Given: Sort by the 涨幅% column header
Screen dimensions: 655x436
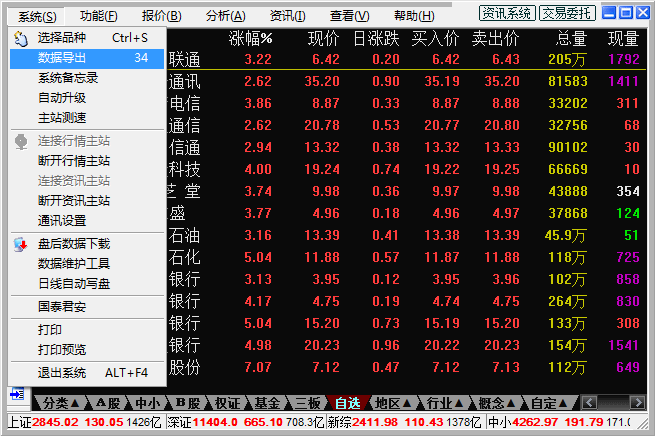Looking at the screenshot, I should 251,39.
